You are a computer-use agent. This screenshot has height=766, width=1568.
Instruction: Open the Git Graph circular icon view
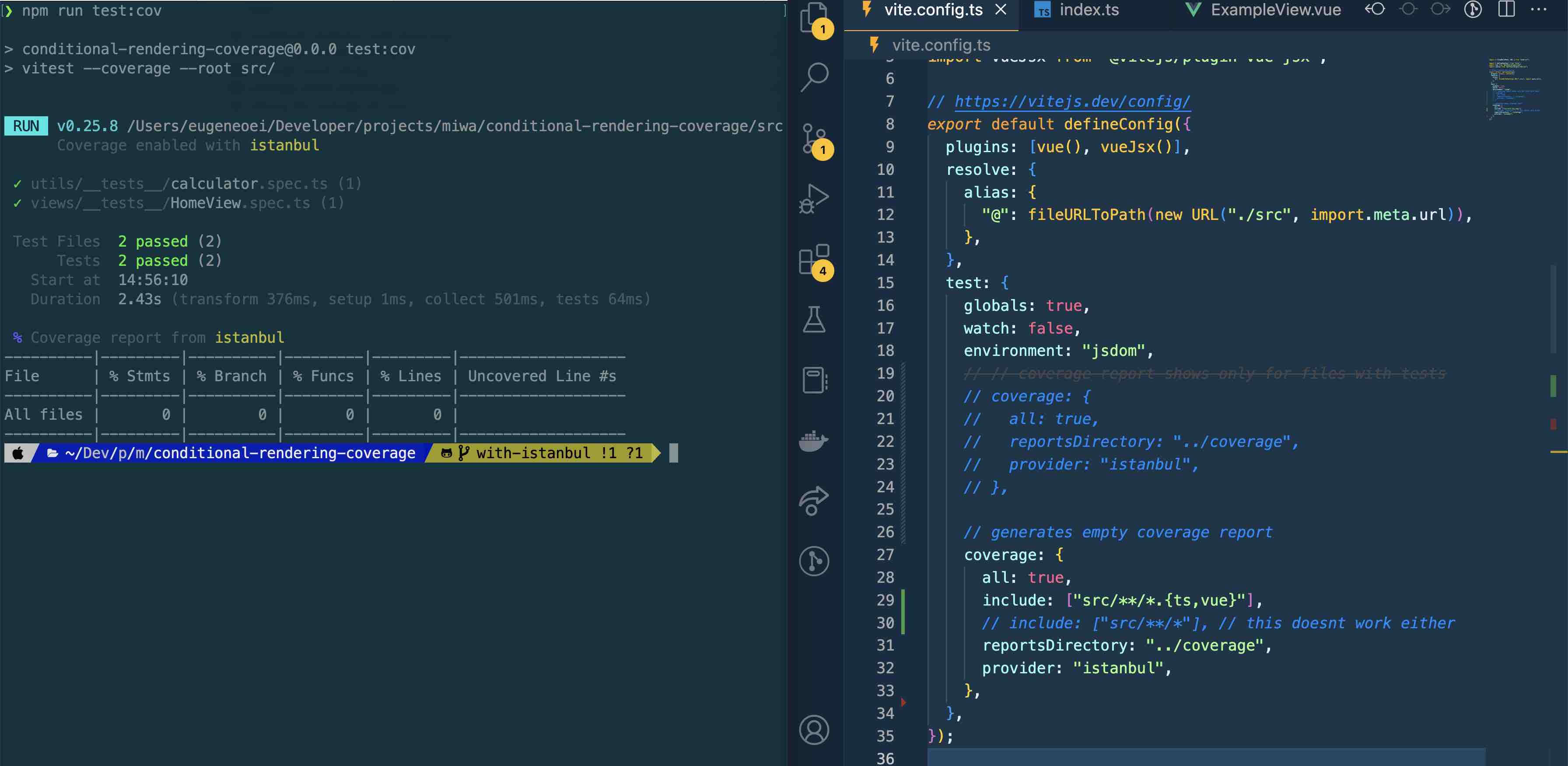tap(814, 561)
